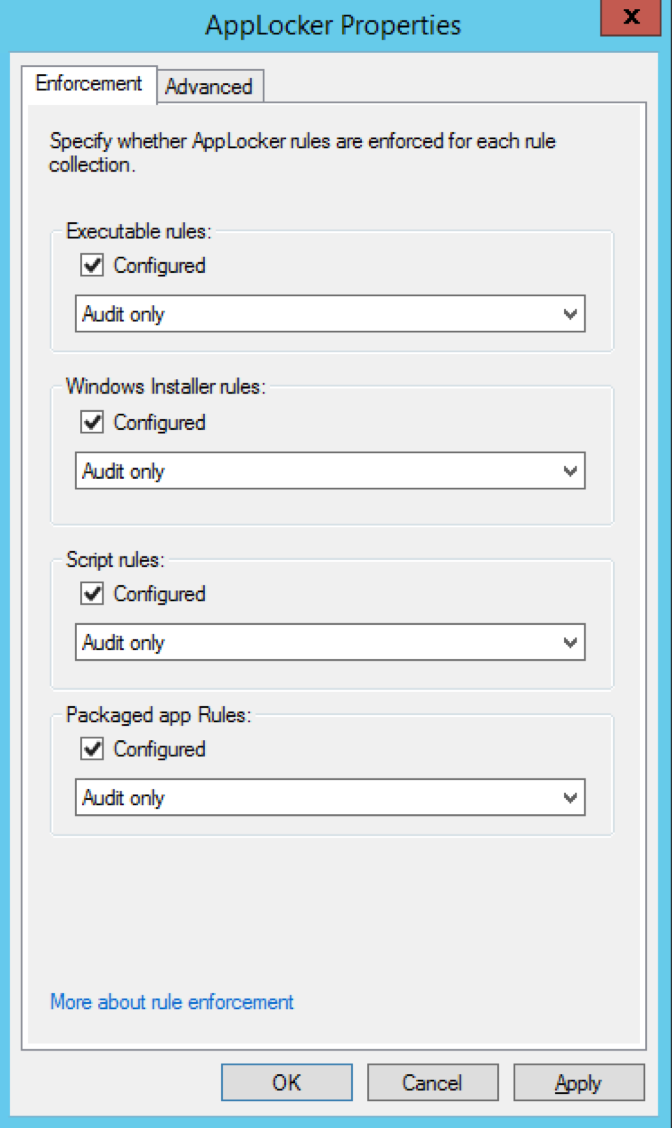
Task: Switch to the Advanced tab
Action: tap(209, 86)
